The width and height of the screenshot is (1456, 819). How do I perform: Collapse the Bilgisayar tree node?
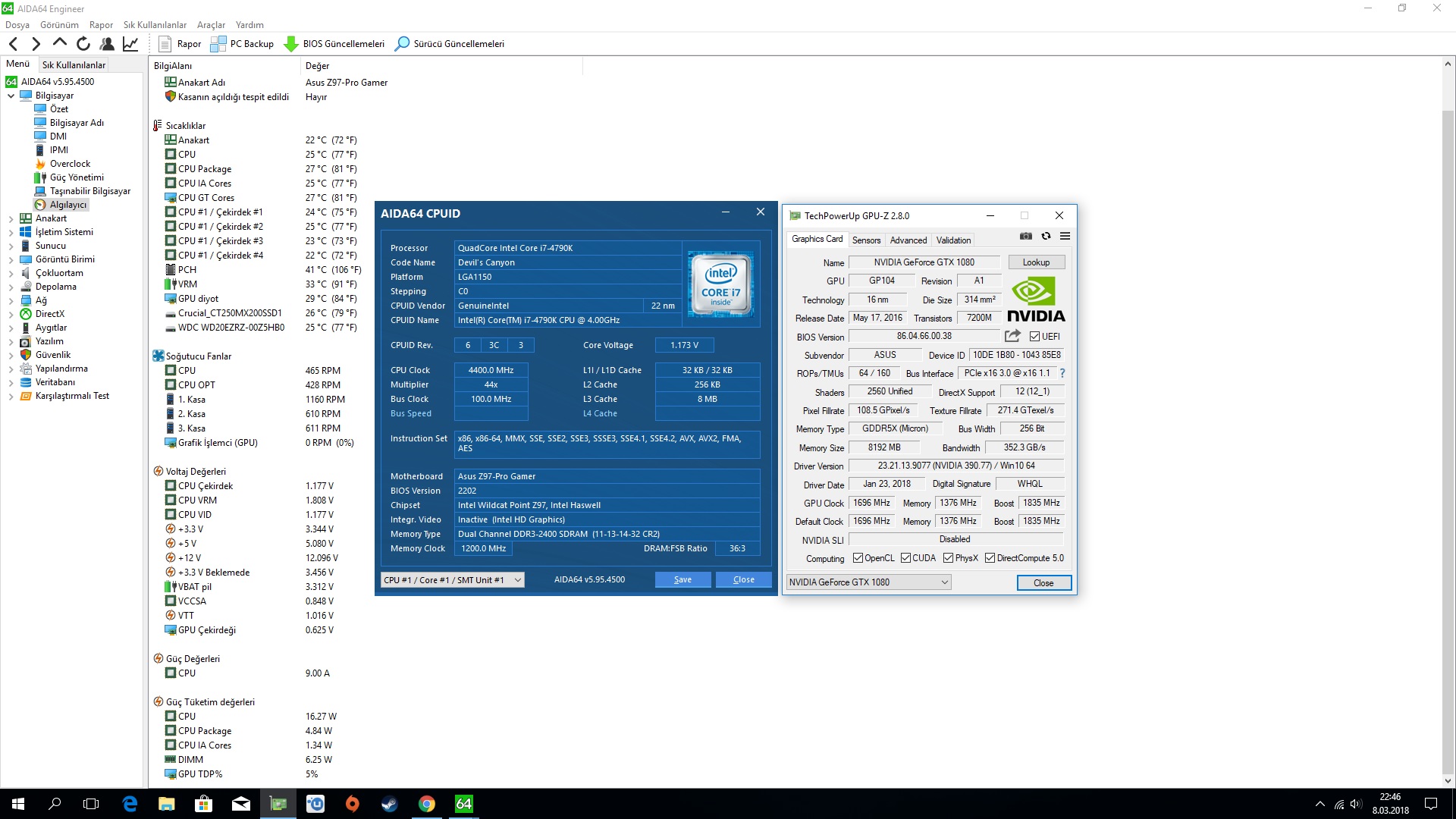(x=11, y=96)
